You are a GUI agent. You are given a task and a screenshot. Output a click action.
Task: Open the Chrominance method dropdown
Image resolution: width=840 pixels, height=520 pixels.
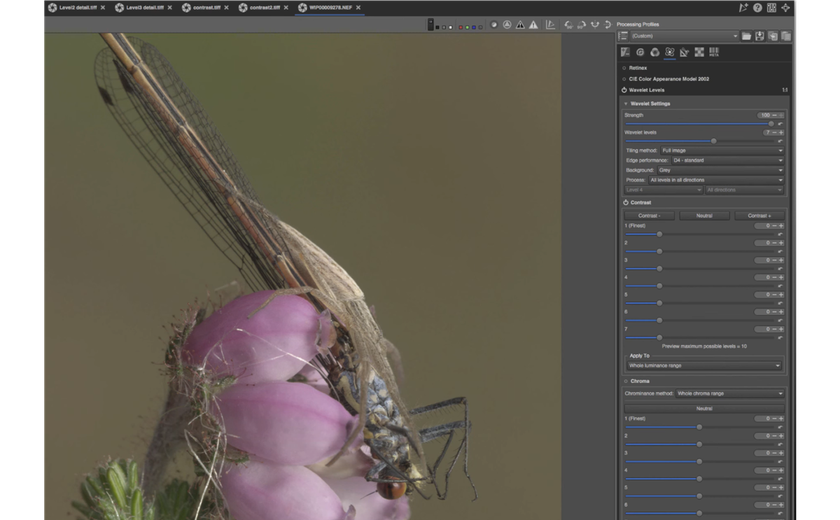730,393
